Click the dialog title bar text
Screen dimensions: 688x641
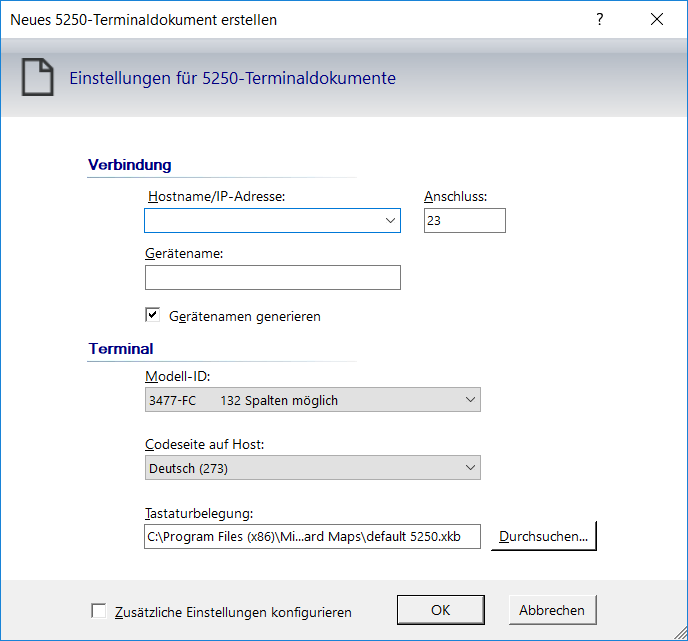[x=144, y=19]
